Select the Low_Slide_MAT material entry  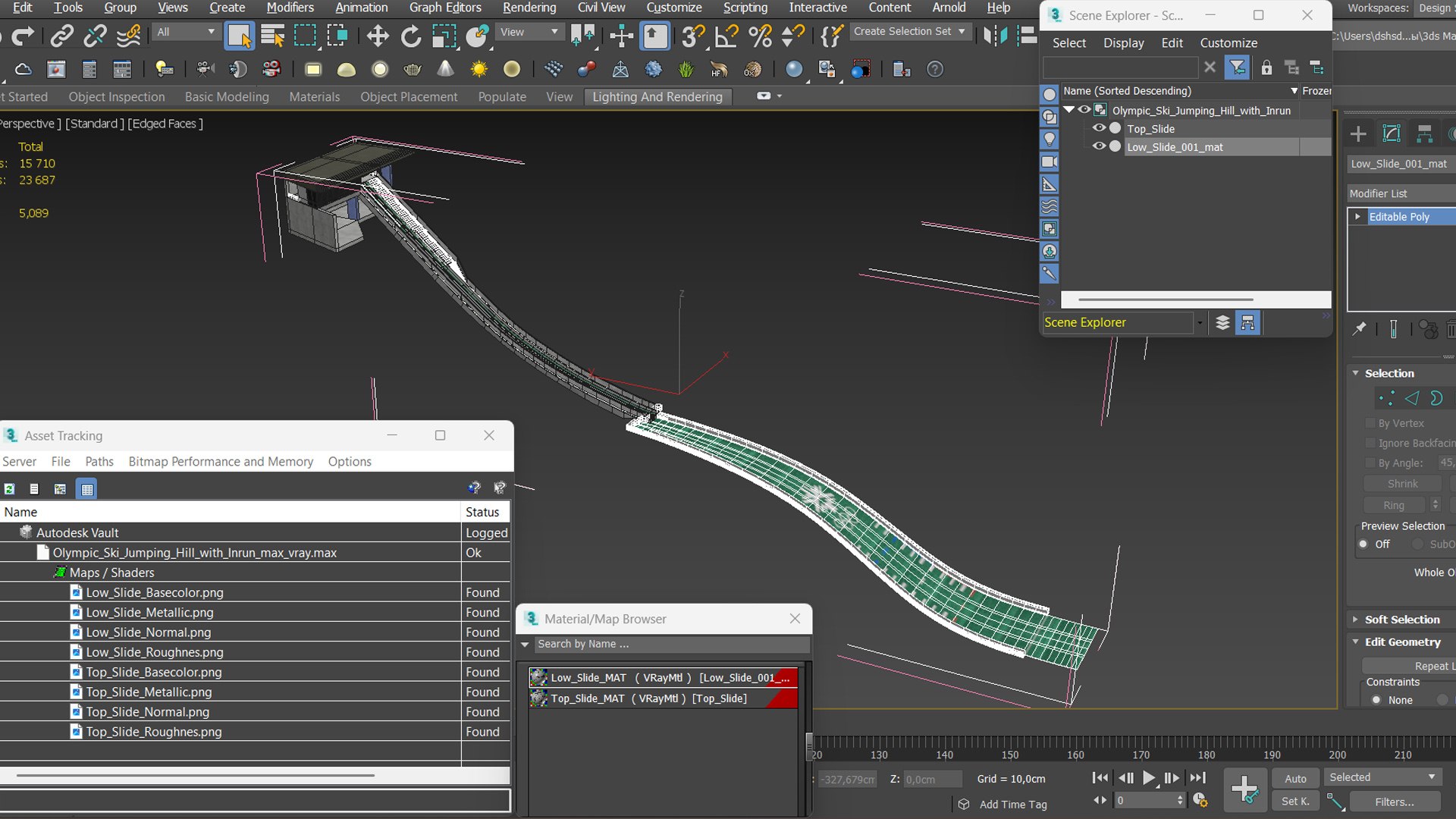coord(664,678)
